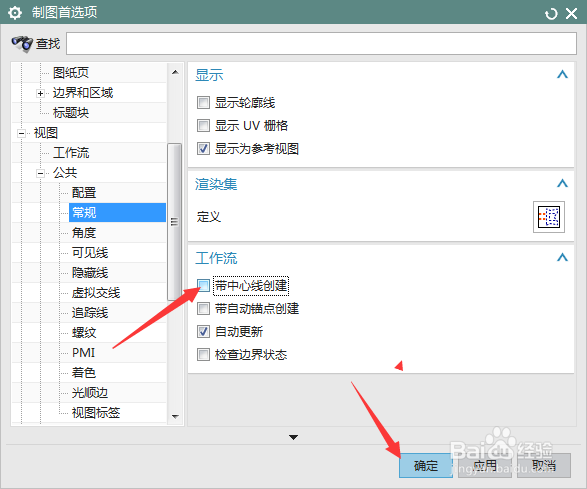Click the black show-more arrow below panels

(294, 437)
